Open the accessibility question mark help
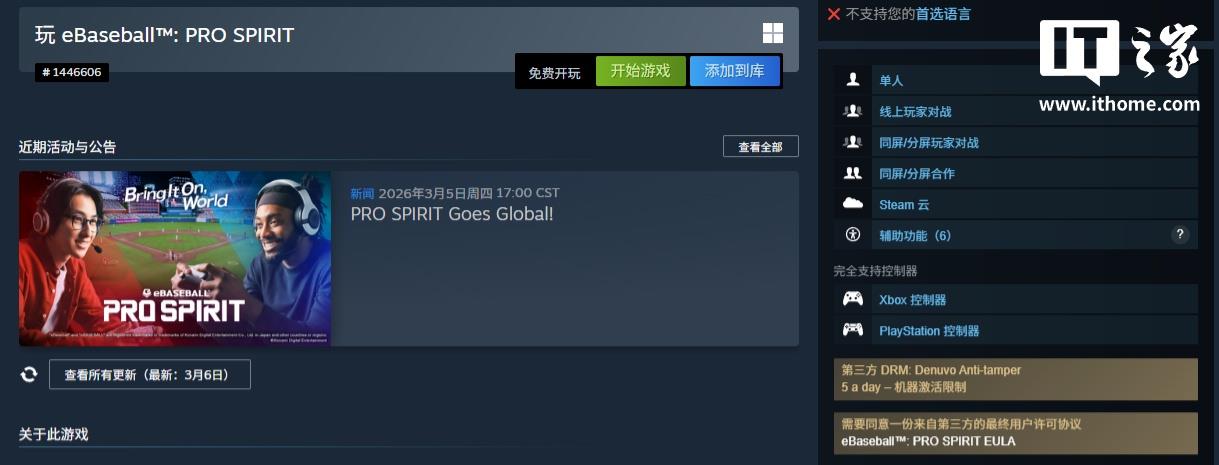1219x465 pixels. (1180, 235)
